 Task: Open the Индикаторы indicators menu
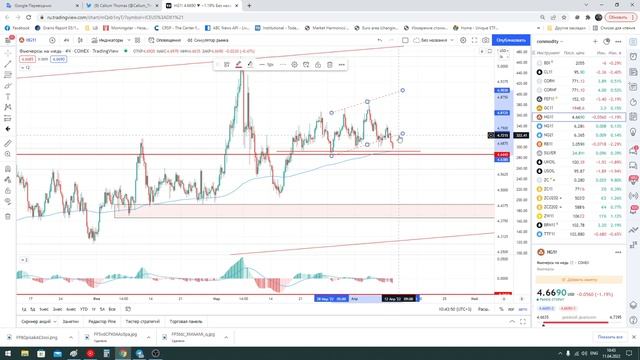[107, 40]
